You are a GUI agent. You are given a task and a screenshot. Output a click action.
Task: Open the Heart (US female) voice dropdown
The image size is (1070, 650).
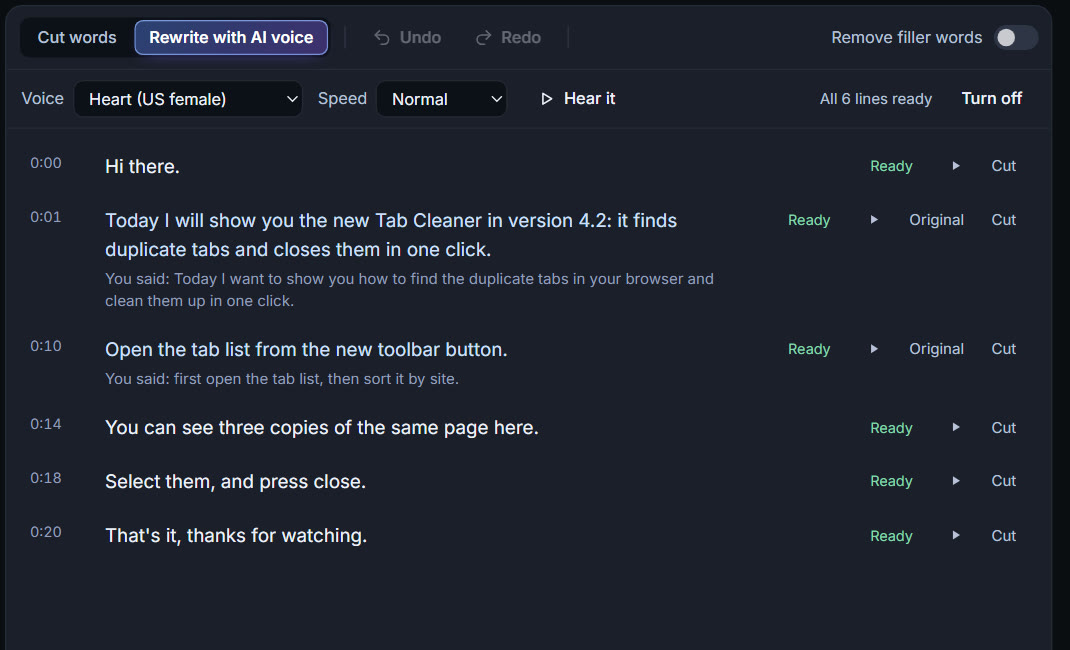pos(188,99)
